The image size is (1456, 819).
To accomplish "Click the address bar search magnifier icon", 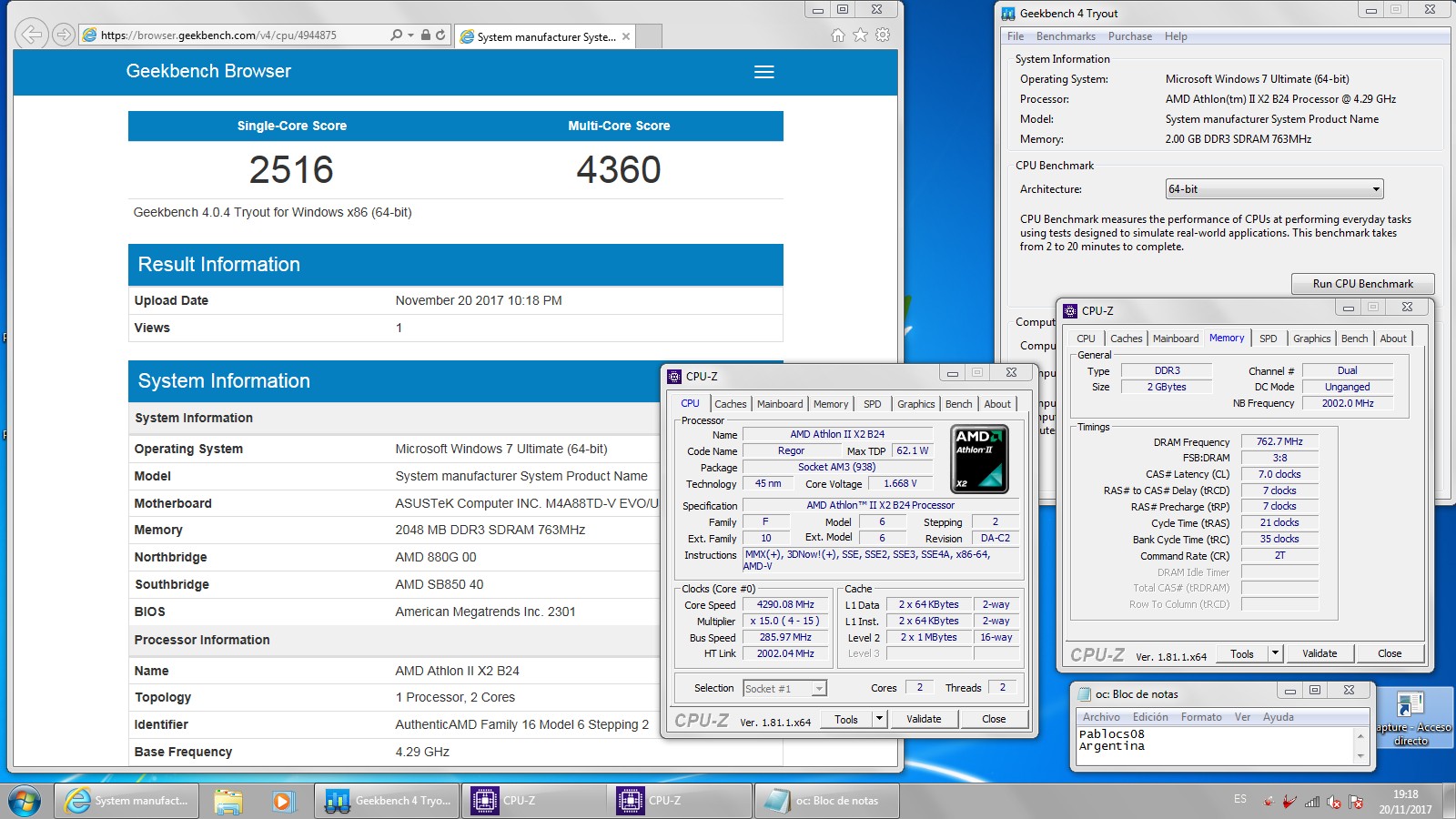I will pyautogui.click(x=396, y=35).
